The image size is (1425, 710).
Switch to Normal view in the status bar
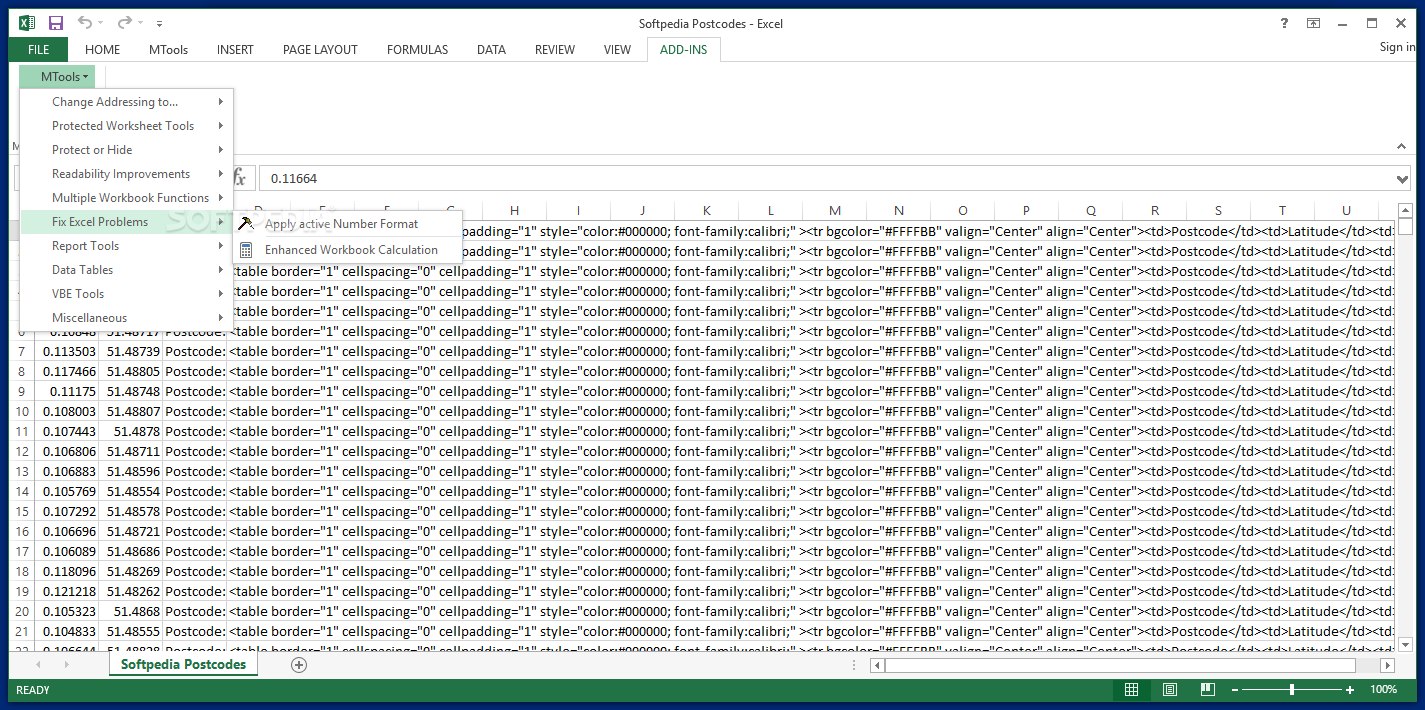point(1131,690)
